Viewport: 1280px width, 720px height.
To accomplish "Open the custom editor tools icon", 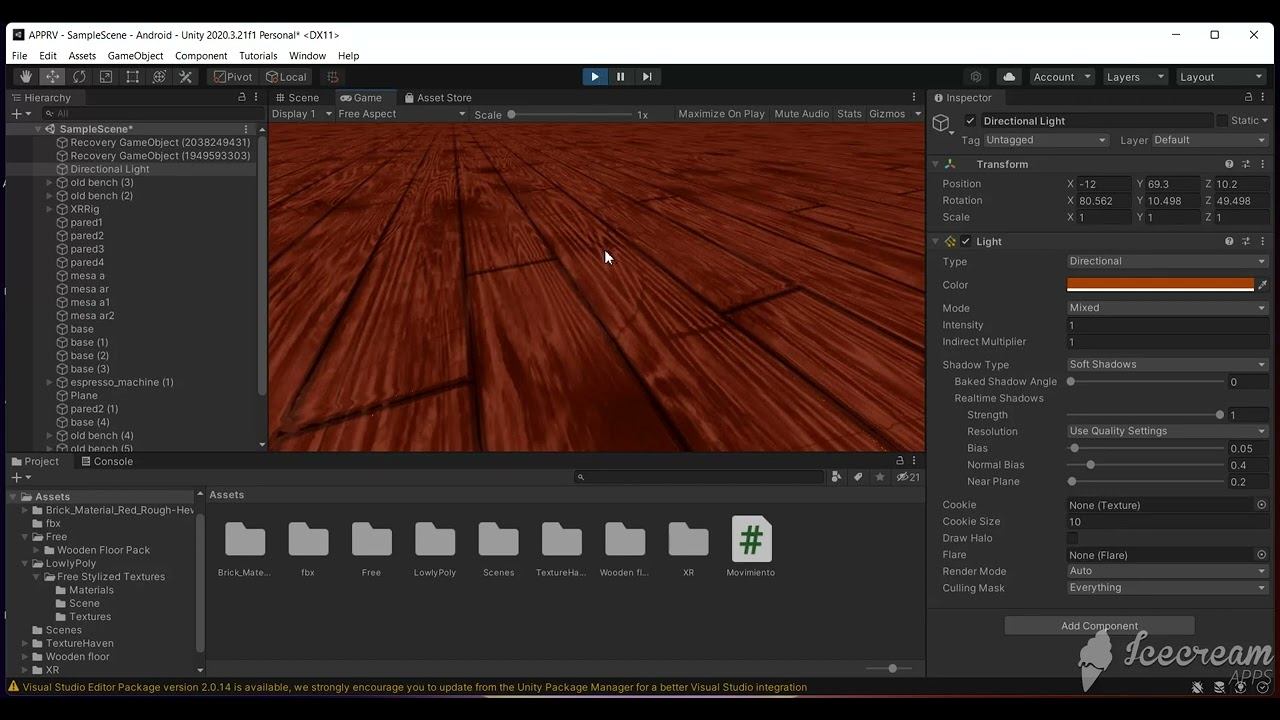I will 185,77.
